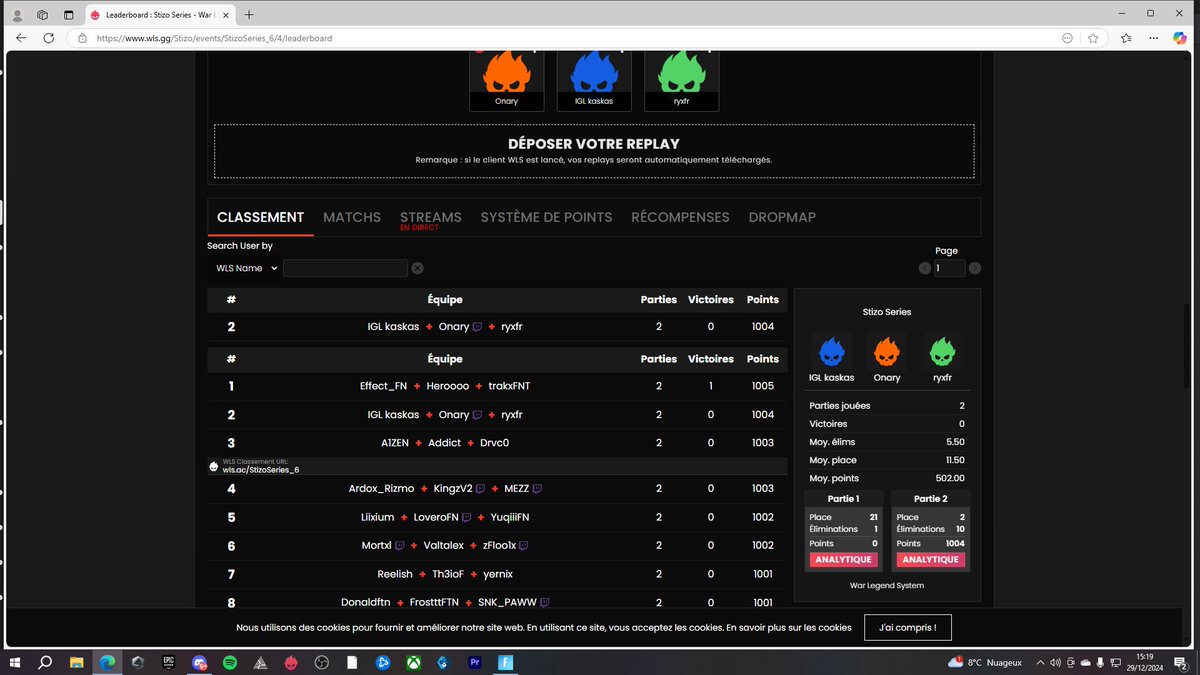Click the blue flame icon in the Stizo Series panel
This screenshot has width=1200, height=675.
pyautogui.click(x=832, y=351)
